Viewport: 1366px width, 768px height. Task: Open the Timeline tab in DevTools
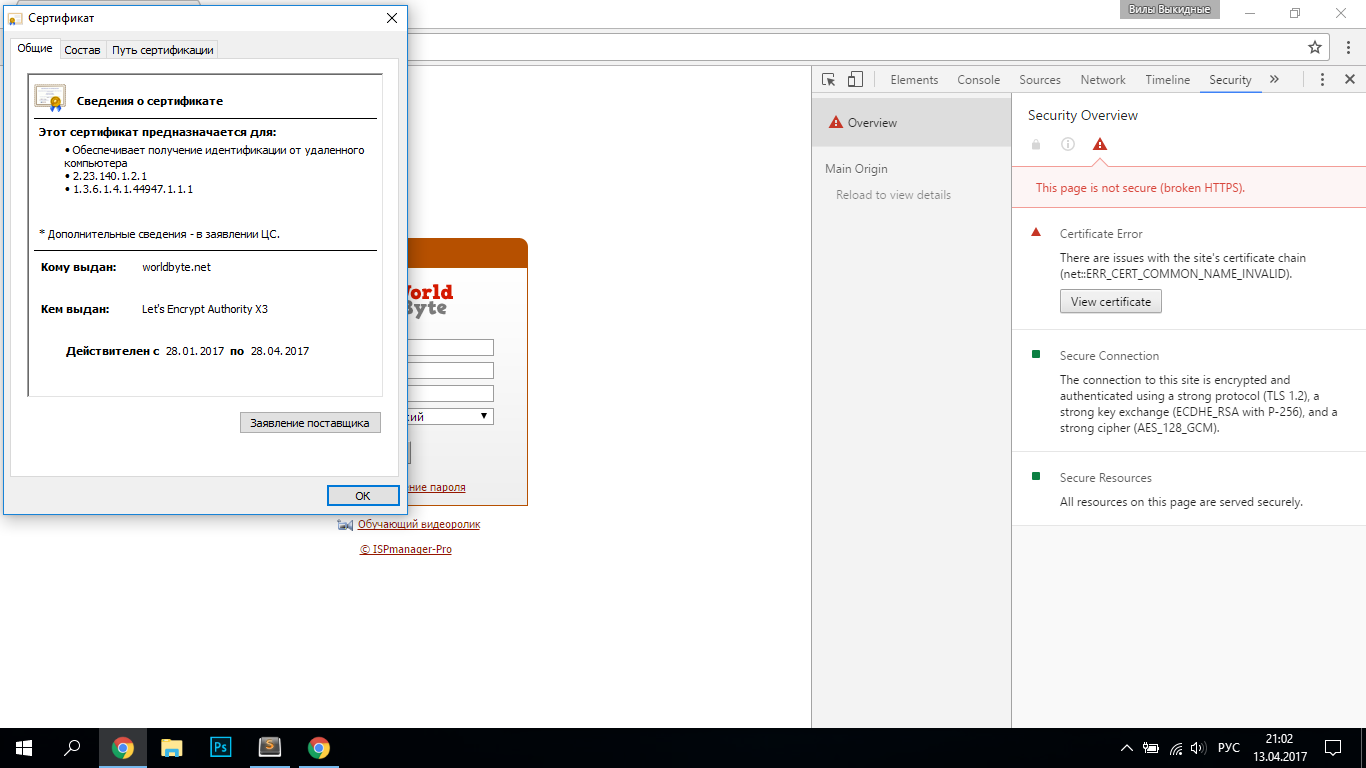coord(1168,80)
